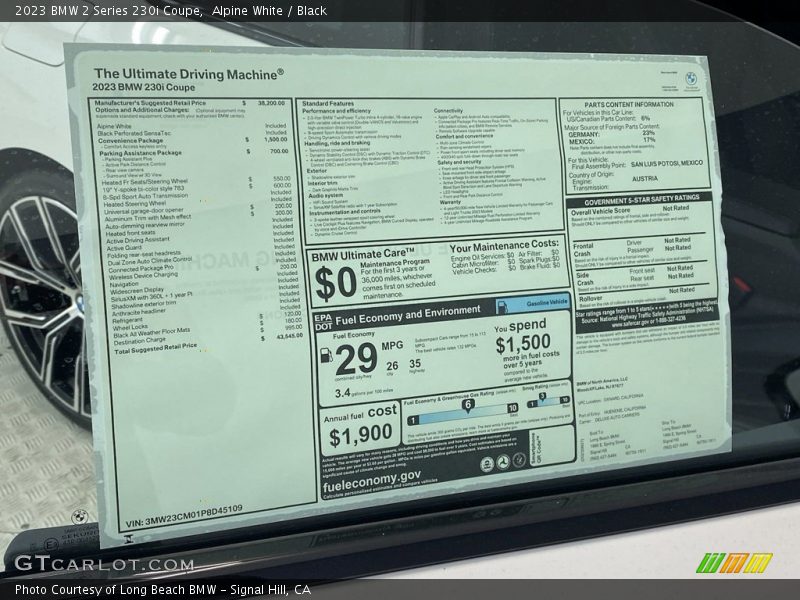Click 'Auto-dimming rearview mirror' option

point(145,225)
